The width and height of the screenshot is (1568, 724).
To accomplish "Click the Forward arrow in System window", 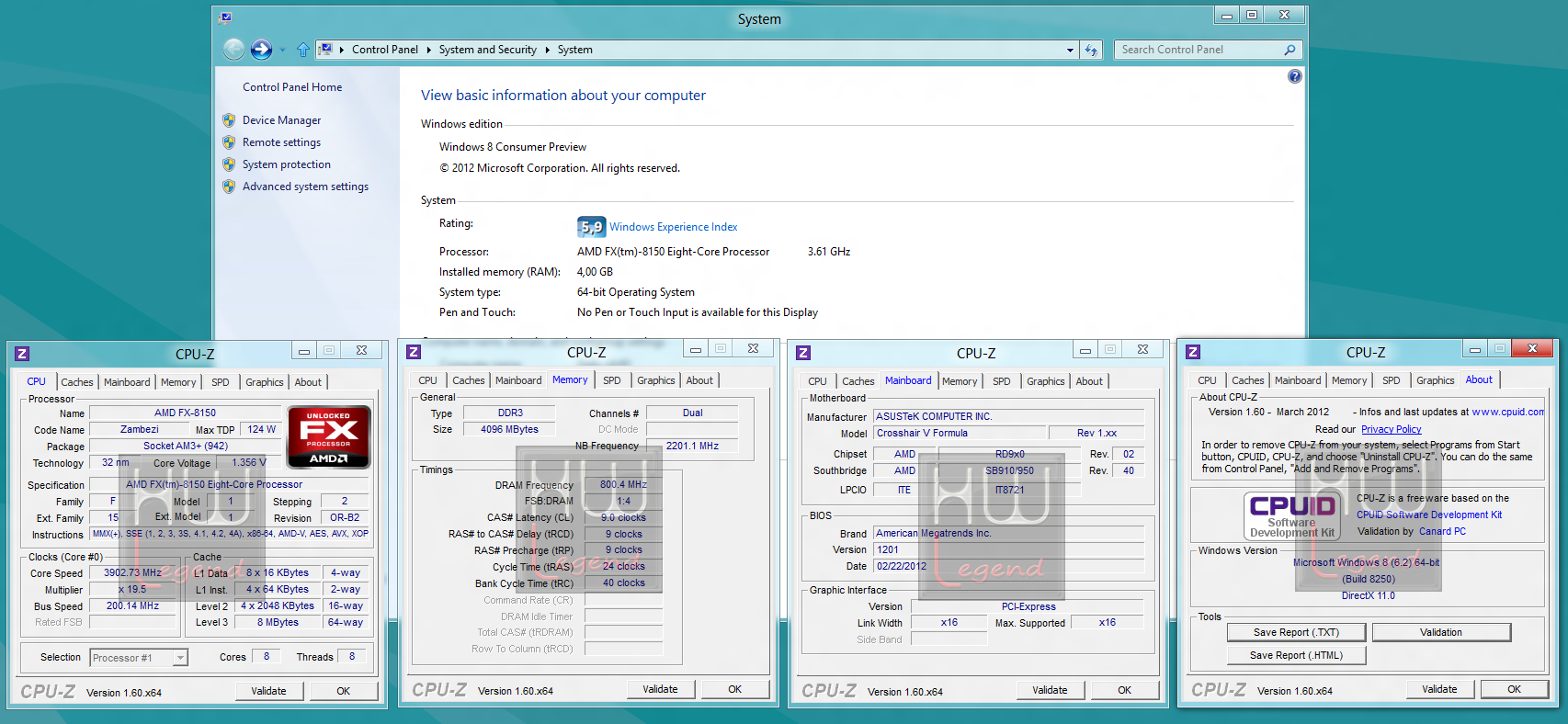I will [x=262, y=50].
